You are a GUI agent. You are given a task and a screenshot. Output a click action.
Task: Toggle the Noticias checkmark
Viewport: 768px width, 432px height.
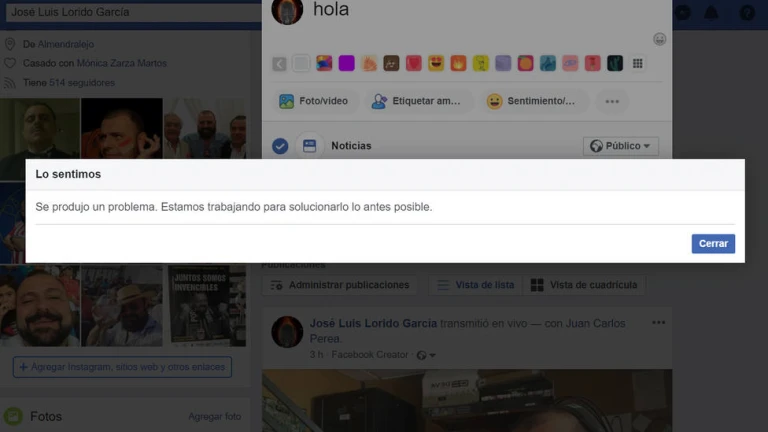click(280, 146)
